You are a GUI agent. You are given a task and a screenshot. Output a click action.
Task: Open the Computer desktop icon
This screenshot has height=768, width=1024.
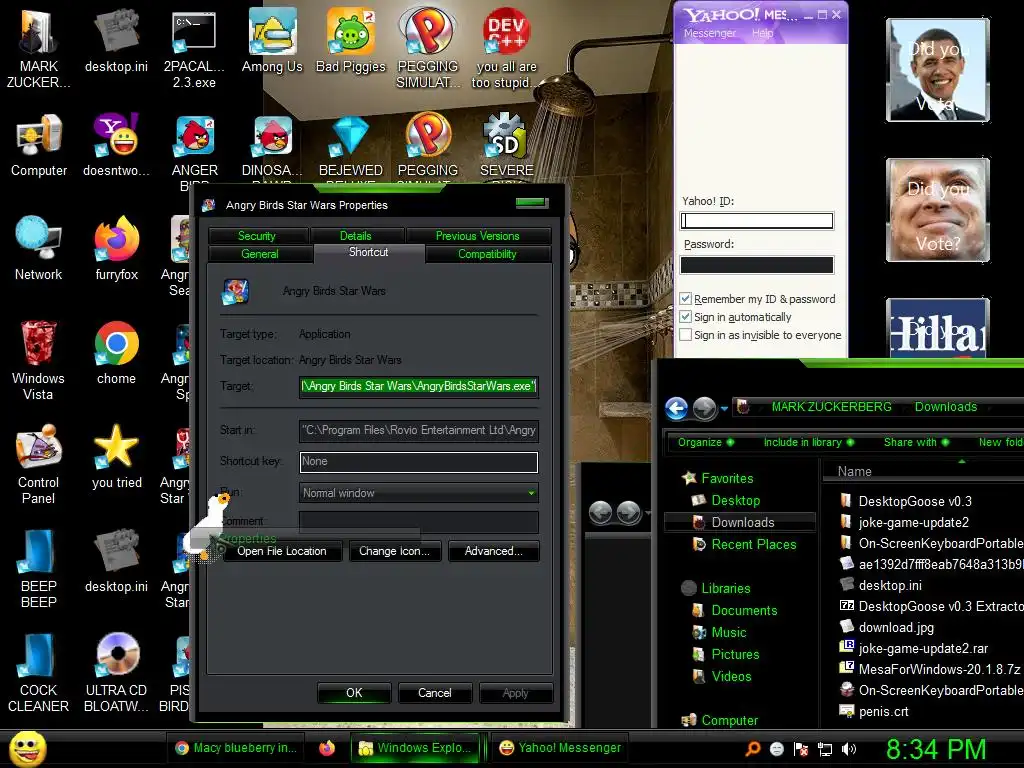click(x=39, y=144)
